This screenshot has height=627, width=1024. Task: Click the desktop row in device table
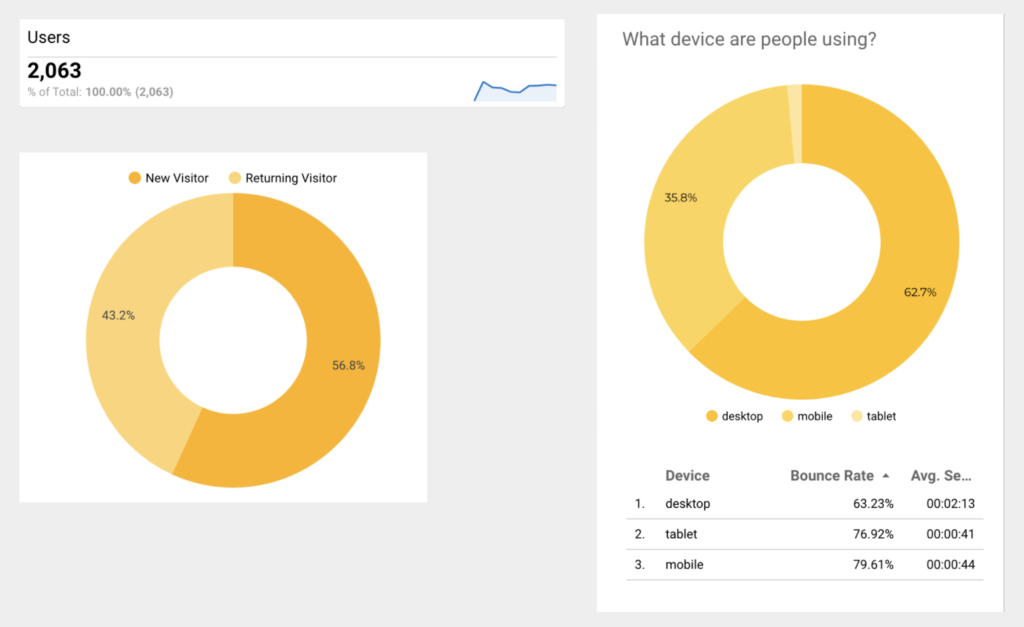point(805,504)
